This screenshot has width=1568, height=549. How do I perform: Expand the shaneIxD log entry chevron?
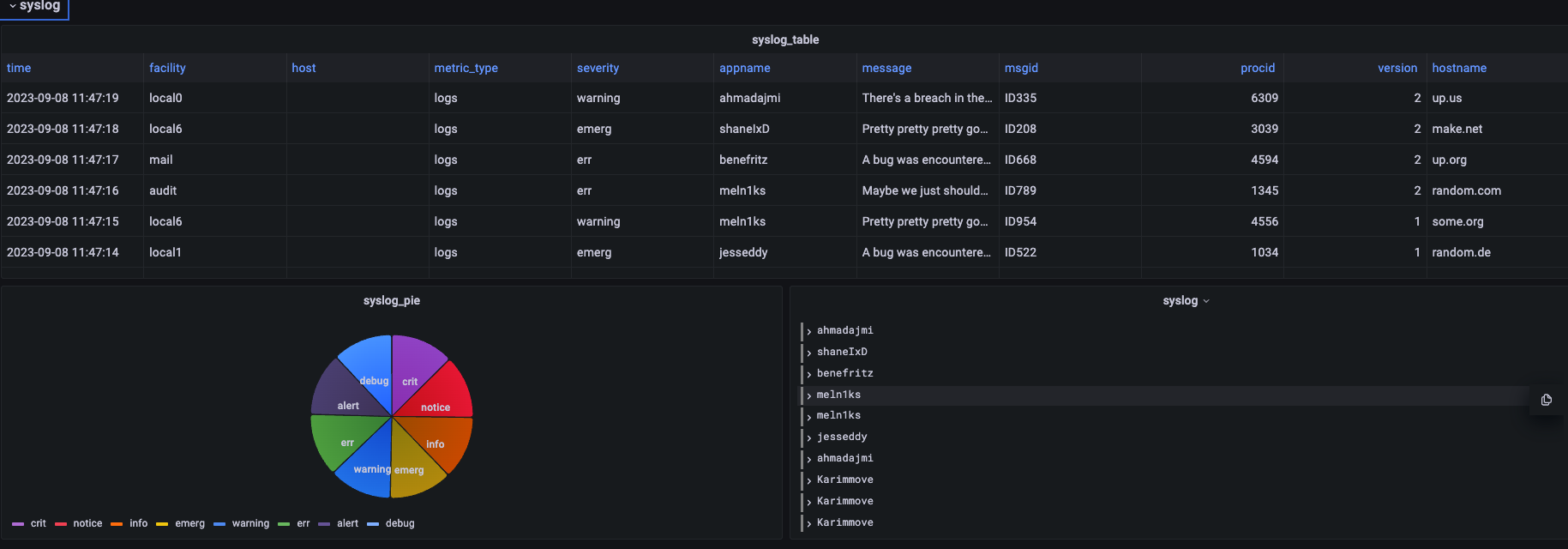[809, 353]
